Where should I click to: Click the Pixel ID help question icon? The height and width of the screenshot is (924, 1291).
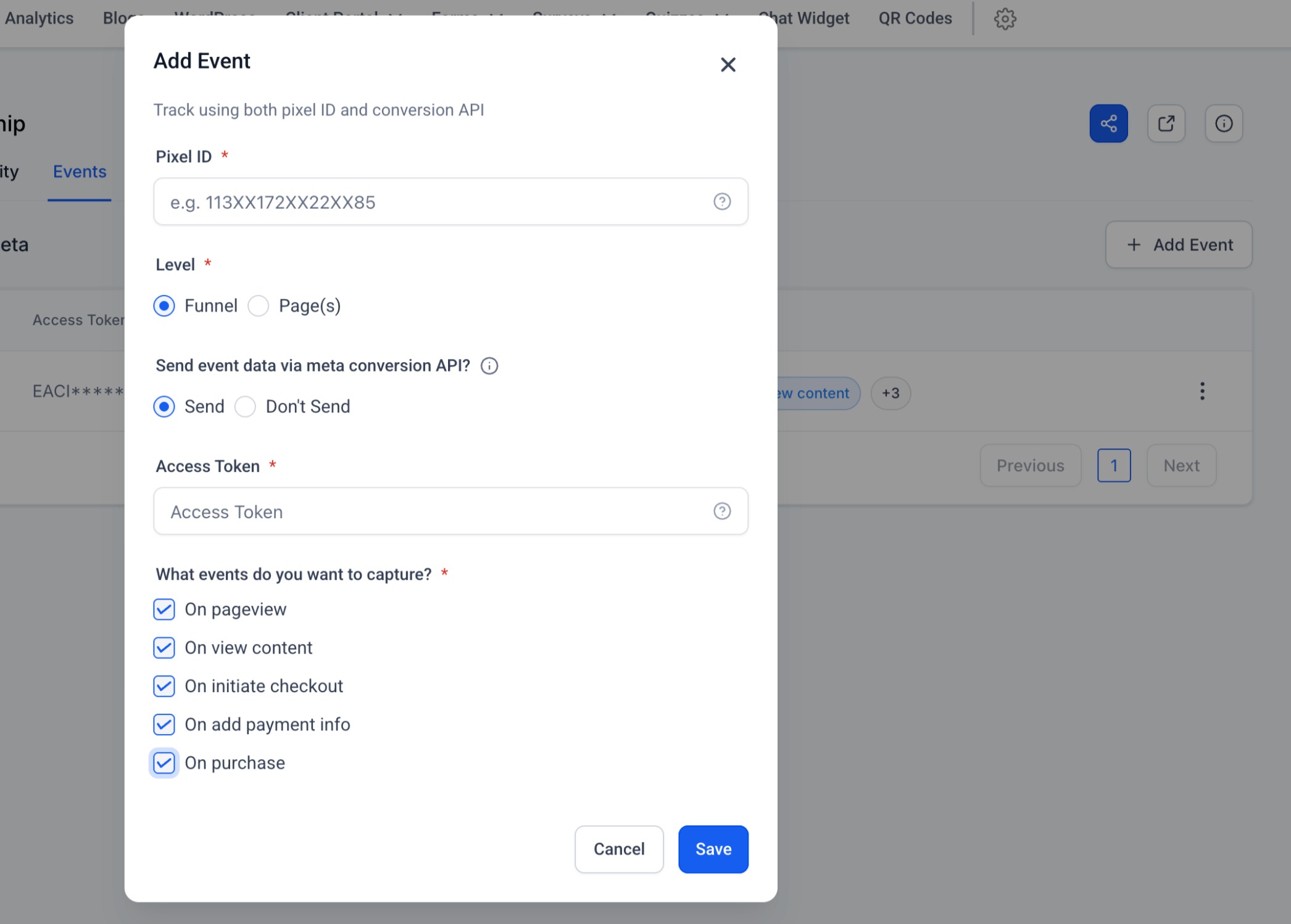tap(721, 202)
